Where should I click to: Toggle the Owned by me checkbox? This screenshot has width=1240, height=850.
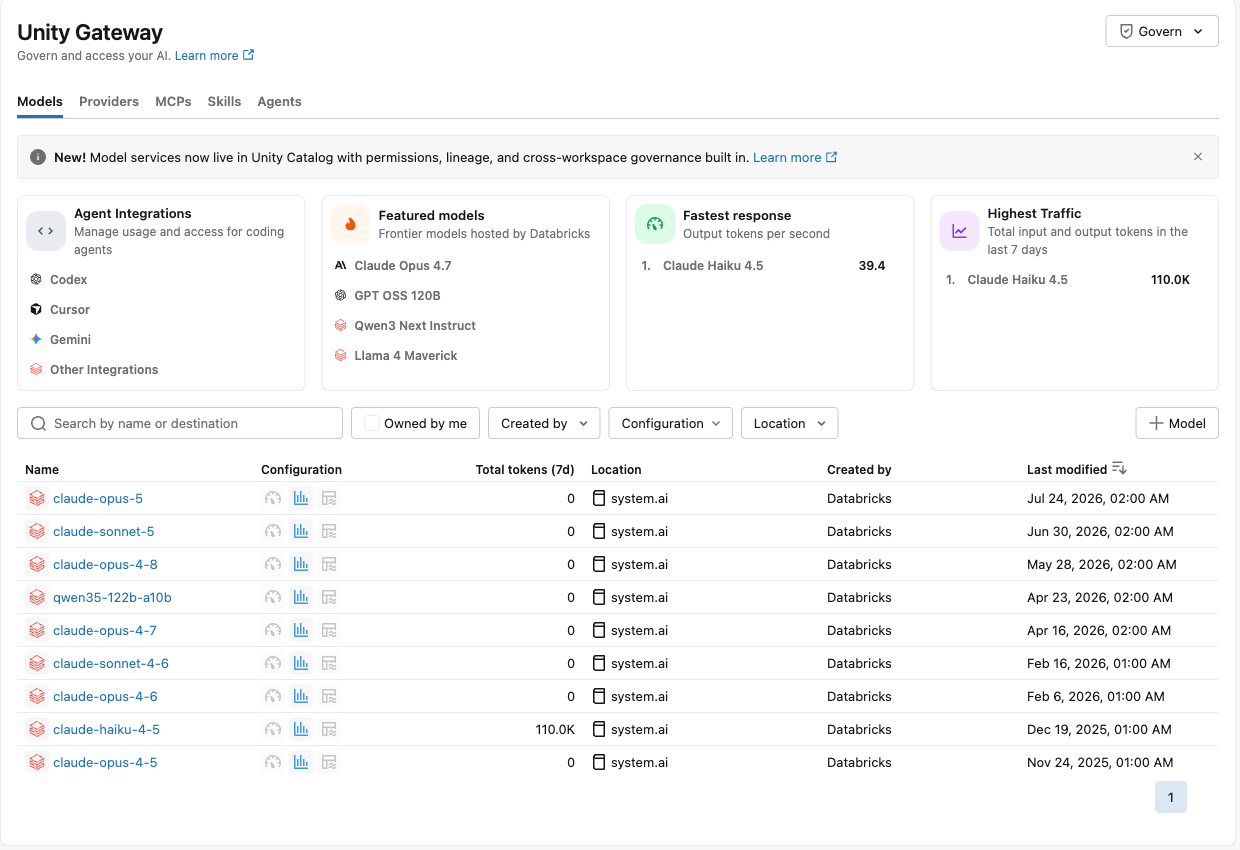pyautogui.click(x=372, y=423)
